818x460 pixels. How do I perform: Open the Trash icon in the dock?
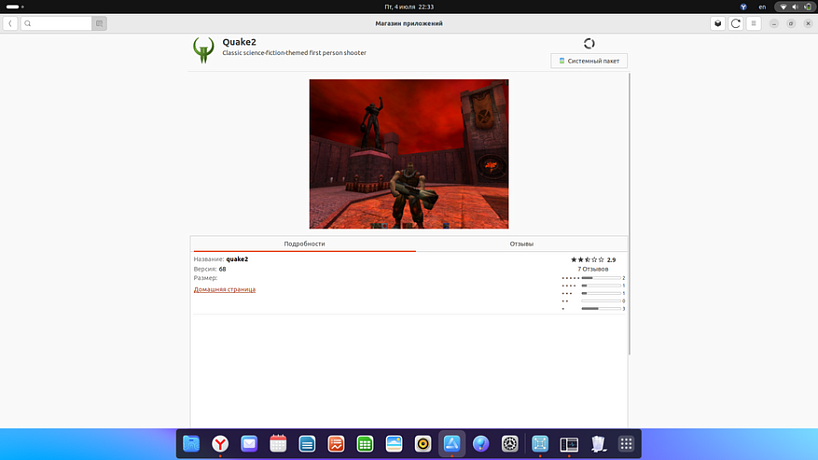coord(598,444)
